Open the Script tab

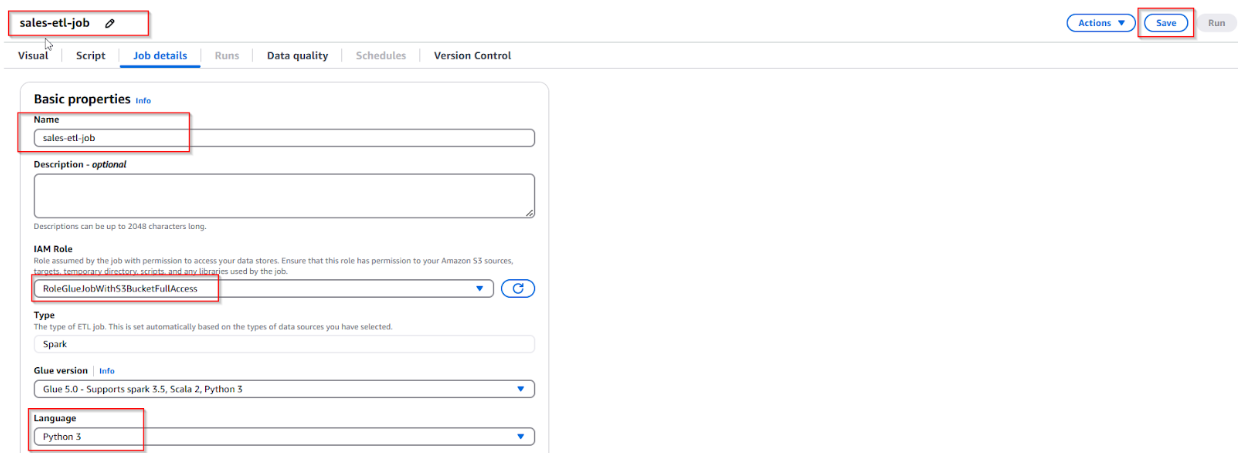[90, 56]
